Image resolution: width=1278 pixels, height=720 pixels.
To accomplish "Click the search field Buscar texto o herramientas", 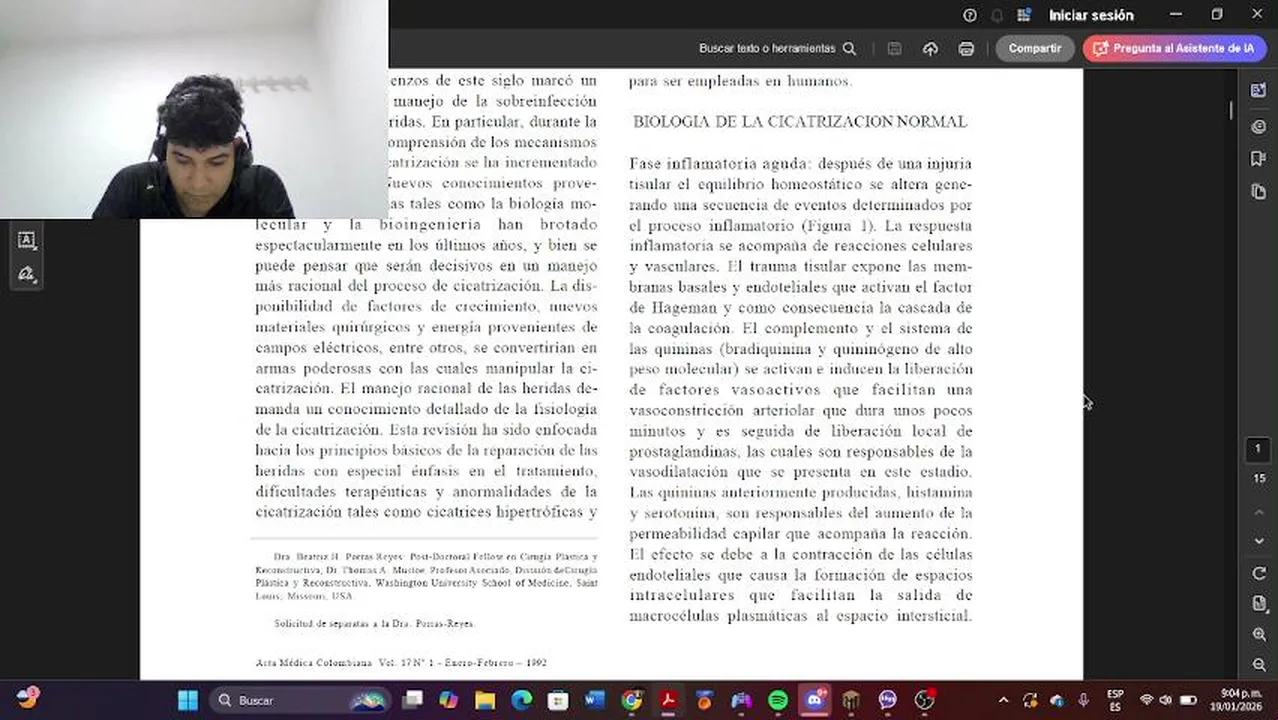I will pos(777,48).
